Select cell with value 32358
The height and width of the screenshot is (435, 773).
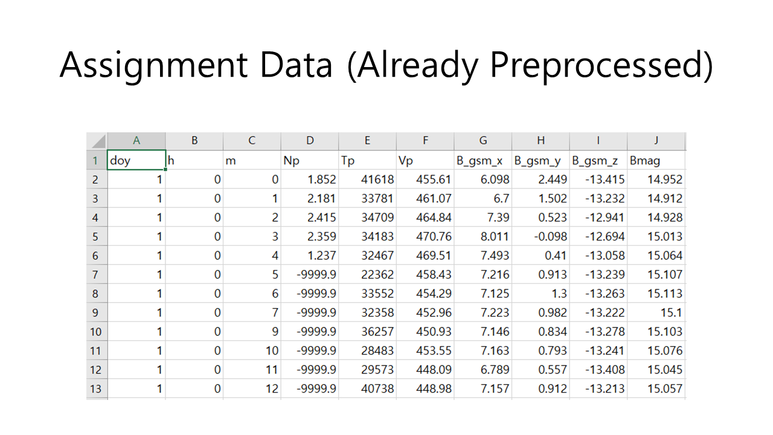[367, 313]
